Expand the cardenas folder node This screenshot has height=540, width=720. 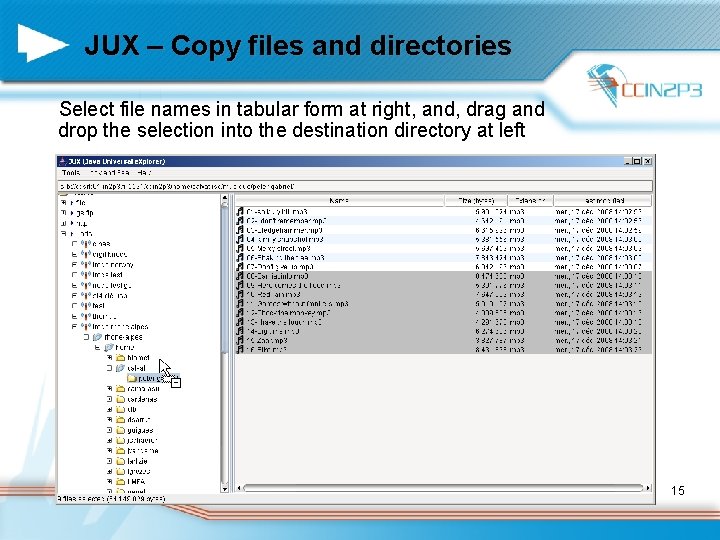pos(109,399)
